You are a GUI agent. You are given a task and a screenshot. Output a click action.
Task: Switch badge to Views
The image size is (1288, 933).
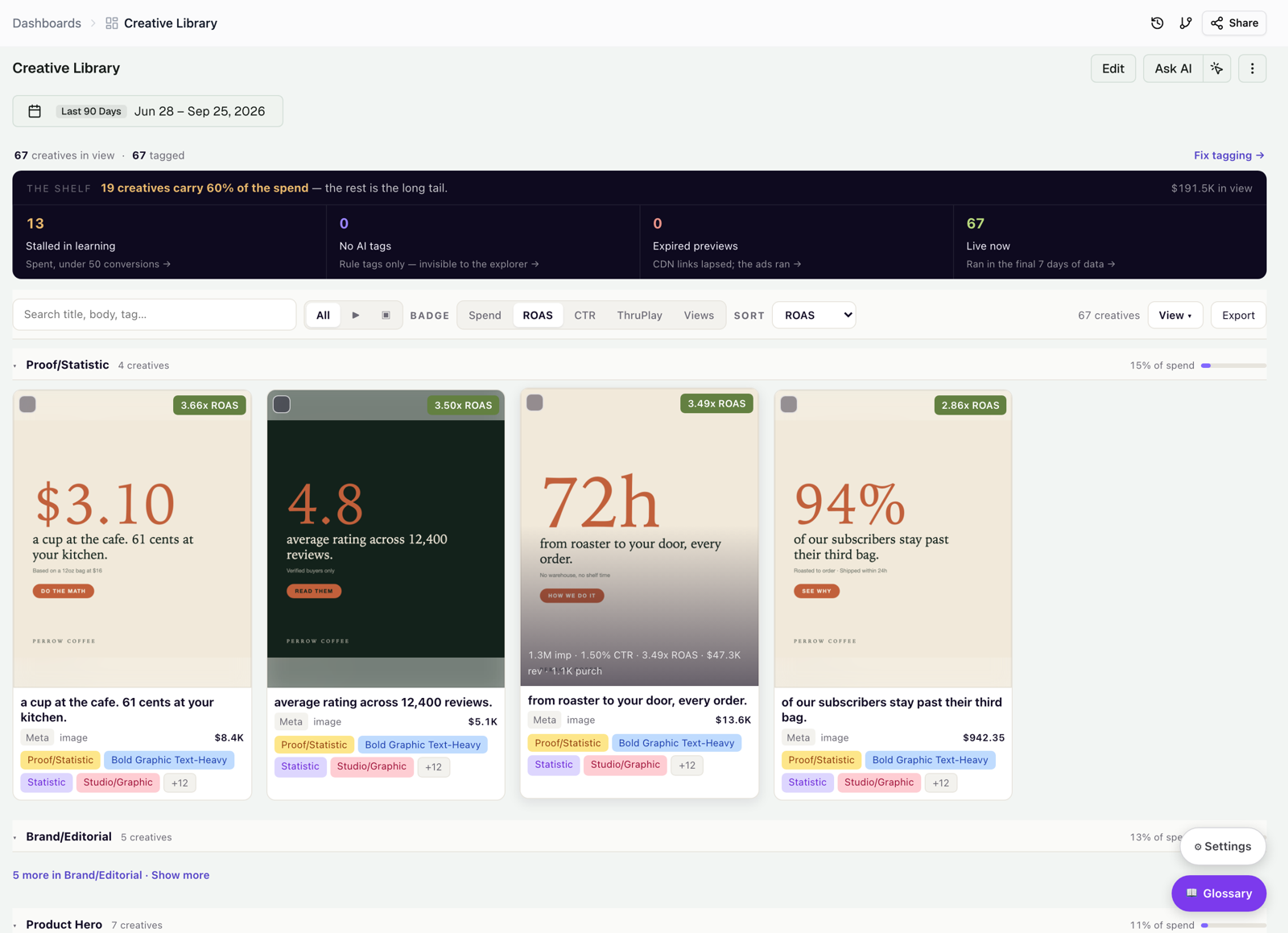pyautogui.click(x=699, y=315)
